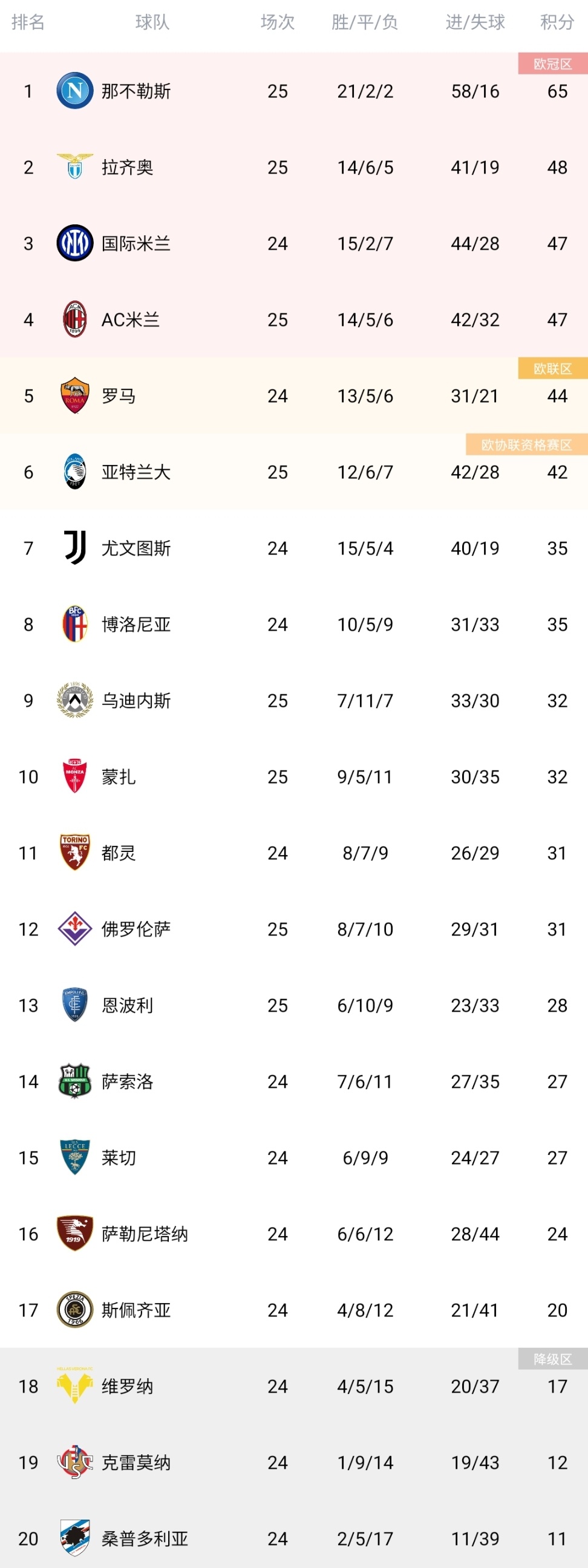Open the Roma wolf logo

[74, 395]
